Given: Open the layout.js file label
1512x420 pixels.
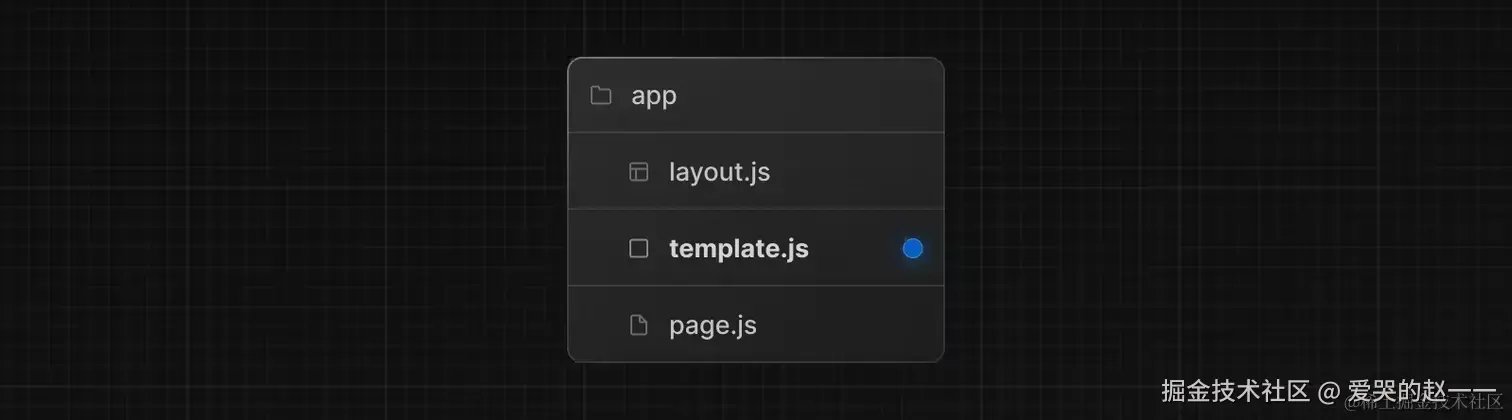Looking at the screenshot, I should pyautogui.click(x=719, y=172).
